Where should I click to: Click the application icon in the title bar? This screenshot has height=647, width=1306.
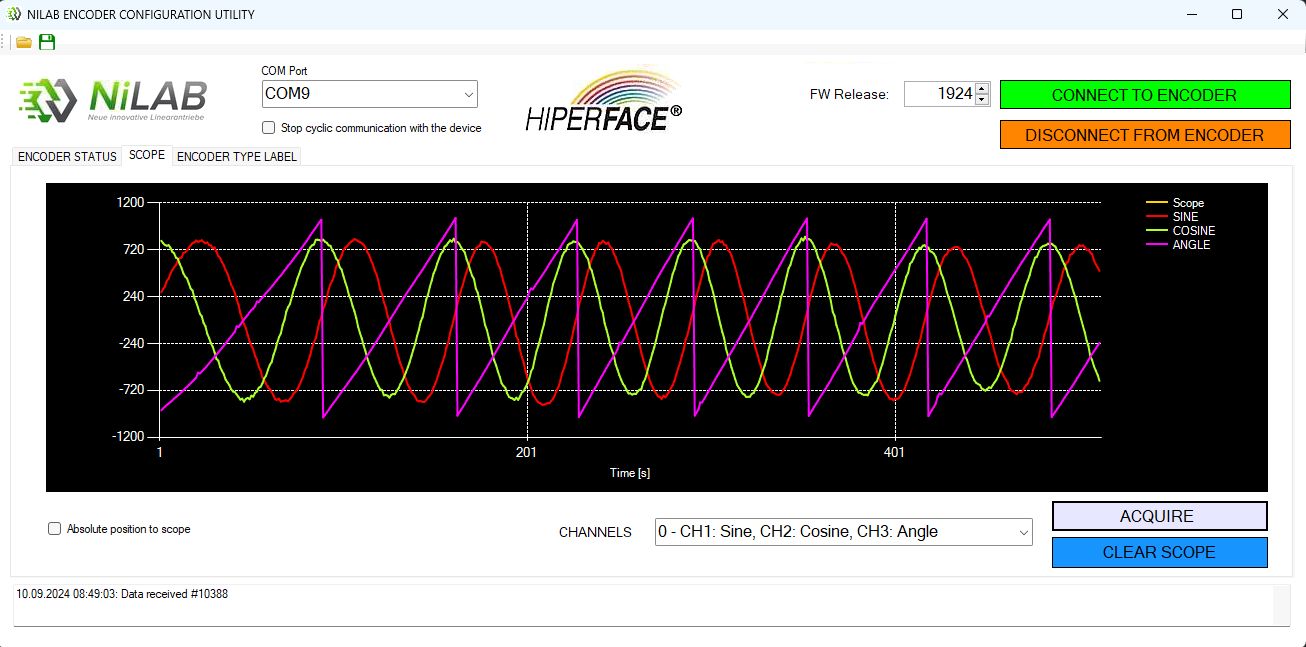[12, 14]
